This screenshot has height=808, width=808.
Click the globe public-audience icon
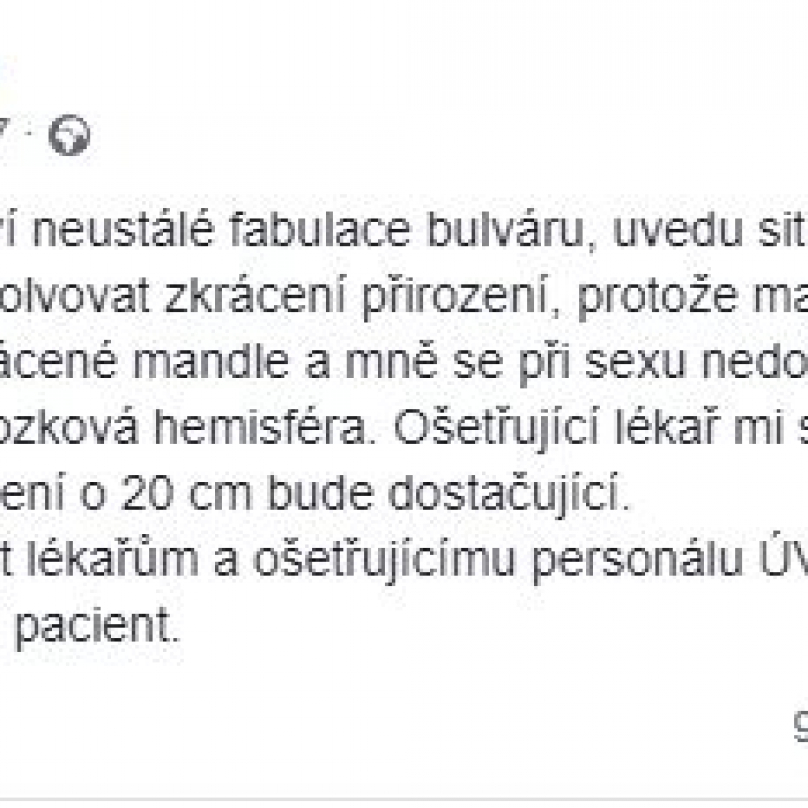click(70, 135)
